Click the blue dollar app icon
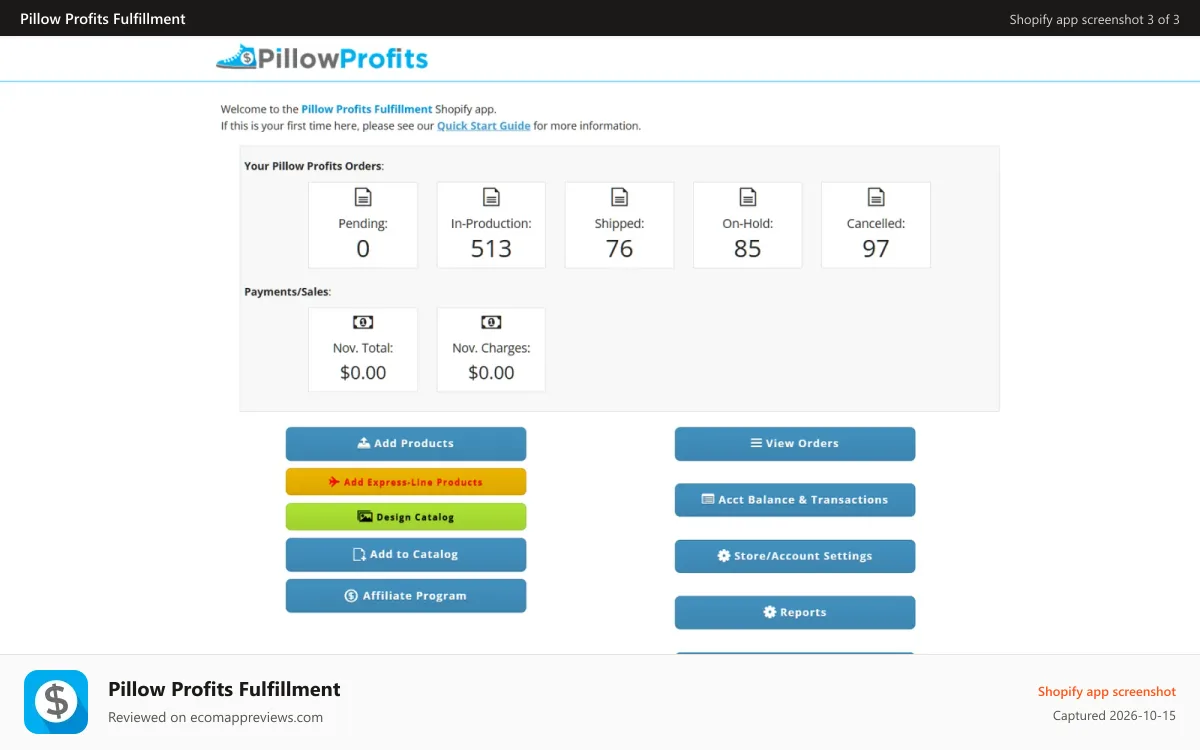The height and width of the screenshot is (750, 1200). (x=56, y=702)
